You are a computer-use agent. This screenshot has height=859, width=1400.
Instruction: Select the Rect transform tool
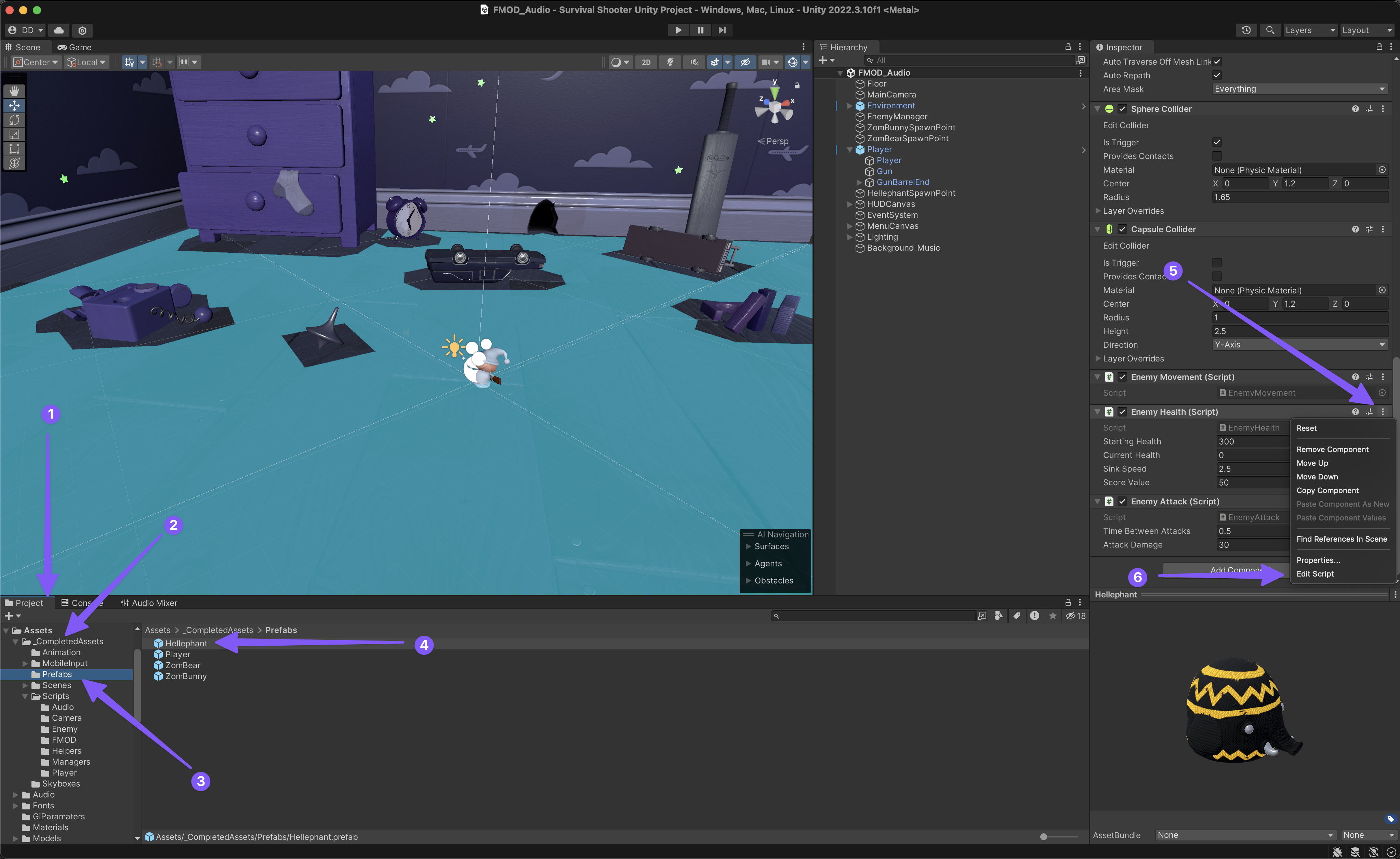click(14, 149)
